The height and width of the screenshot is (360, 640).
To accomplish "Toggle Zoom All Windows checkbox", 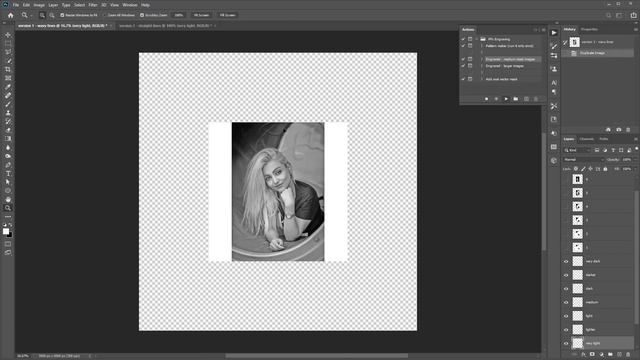I will [104, 15].
